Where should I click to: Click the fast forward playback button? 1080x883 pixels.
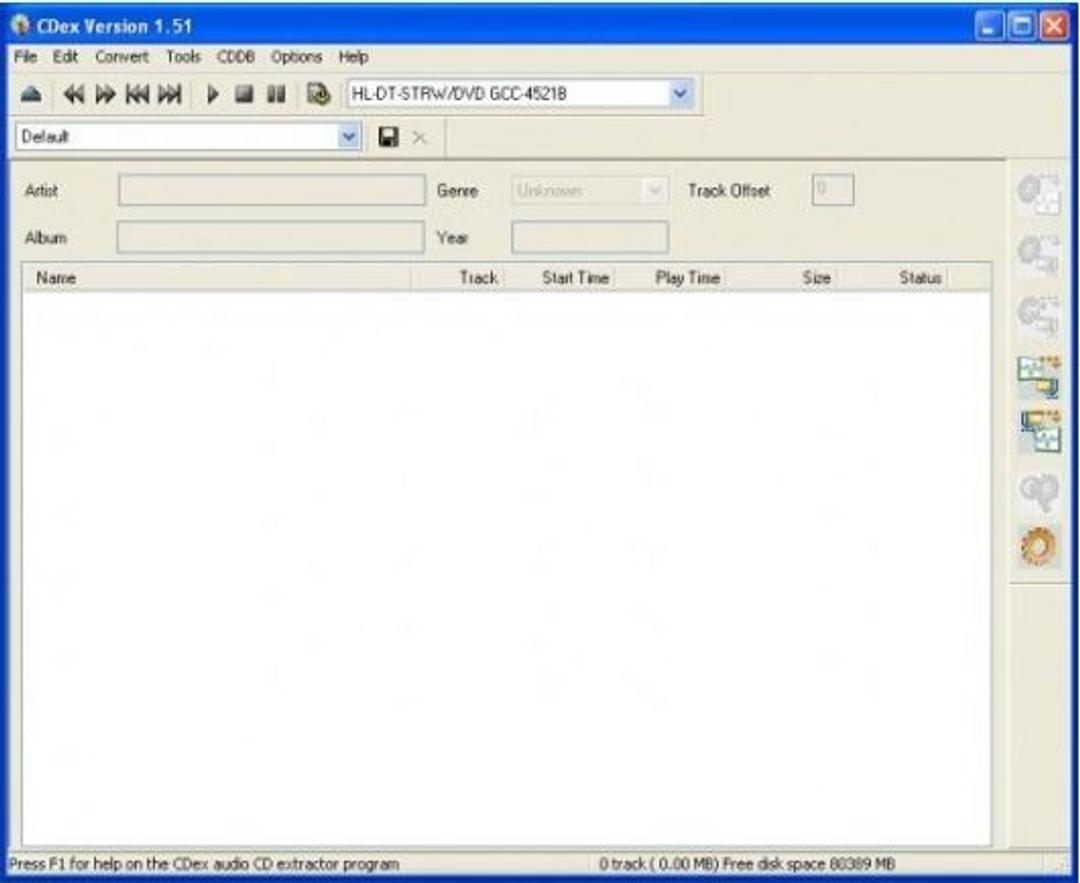[105, 94]
